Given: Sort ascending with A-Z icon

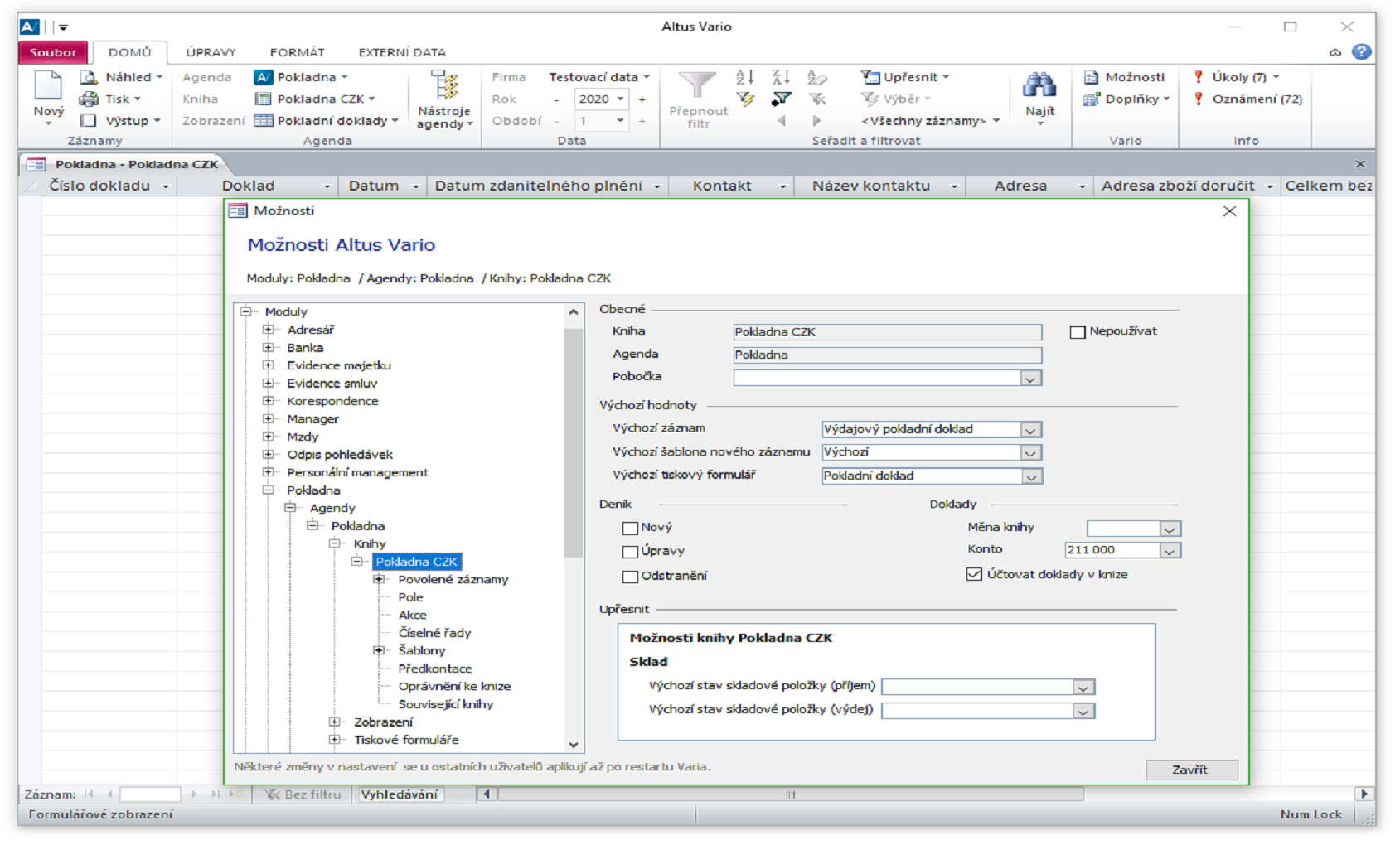Looking at the screenshot, I should [x=745, y=77].
